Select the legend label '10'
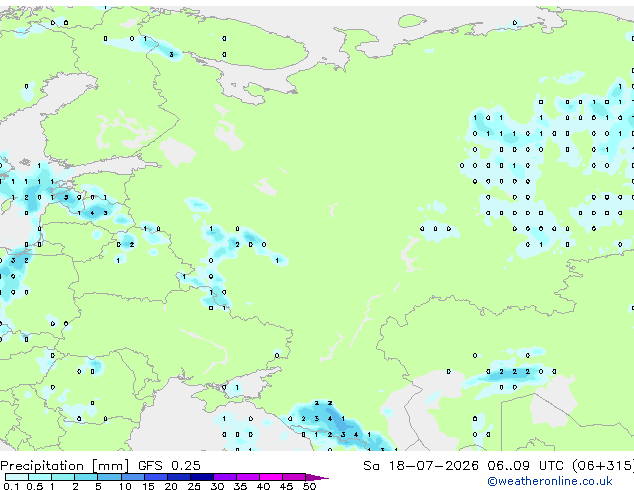 [125, 486]
